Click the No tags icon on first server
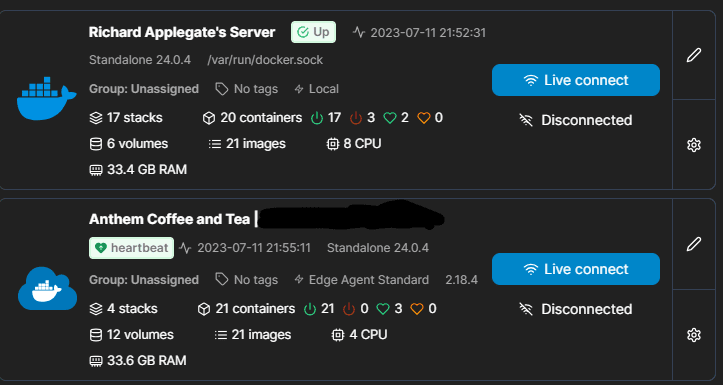The image size is (723, 385). pyautogui.click(x=222, y=89)
